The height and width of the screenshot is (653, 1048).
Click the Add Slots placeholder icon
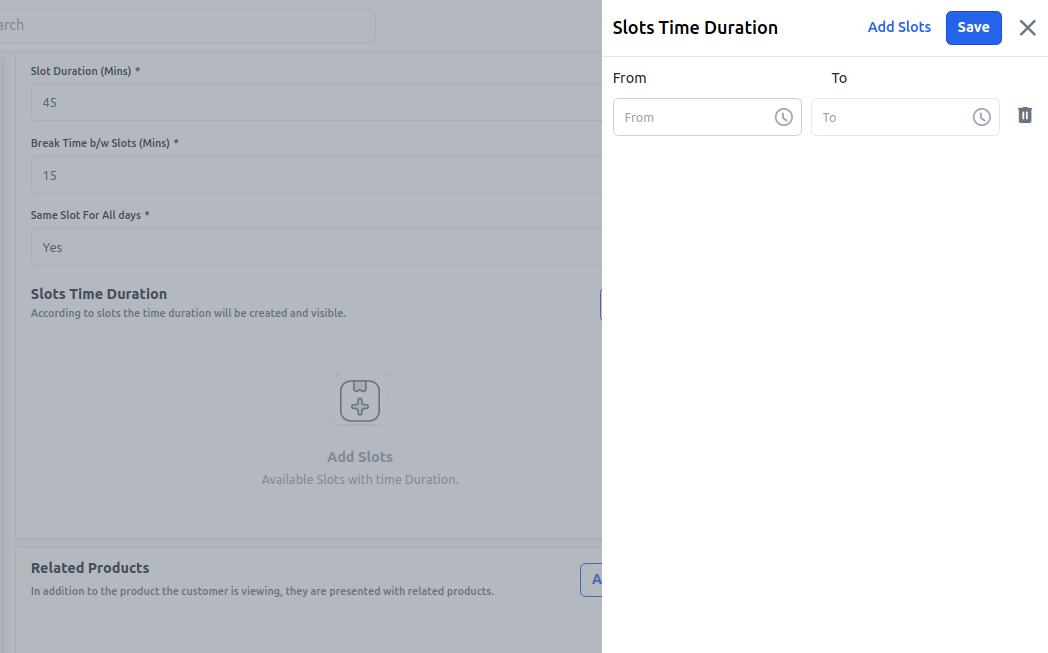(x=360, y=401)
